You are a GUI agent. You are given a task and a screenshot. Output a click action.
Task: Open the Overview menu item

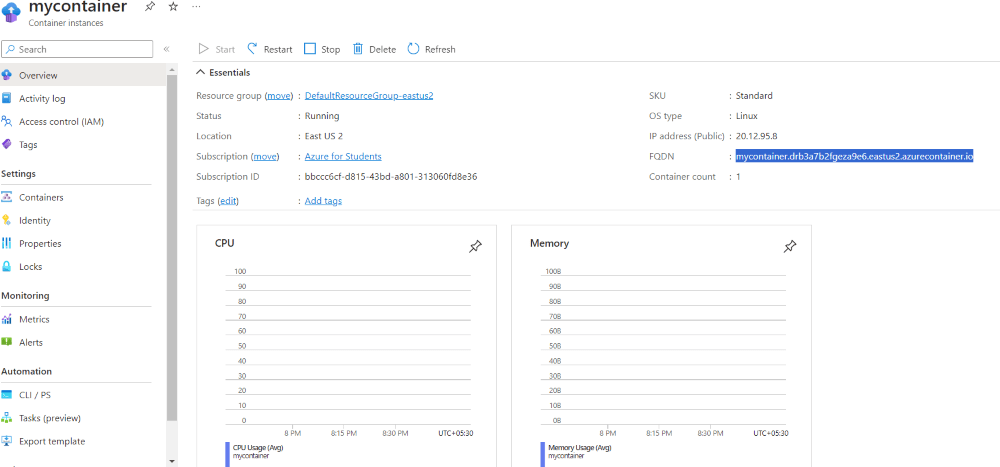[x=84, y=75]
